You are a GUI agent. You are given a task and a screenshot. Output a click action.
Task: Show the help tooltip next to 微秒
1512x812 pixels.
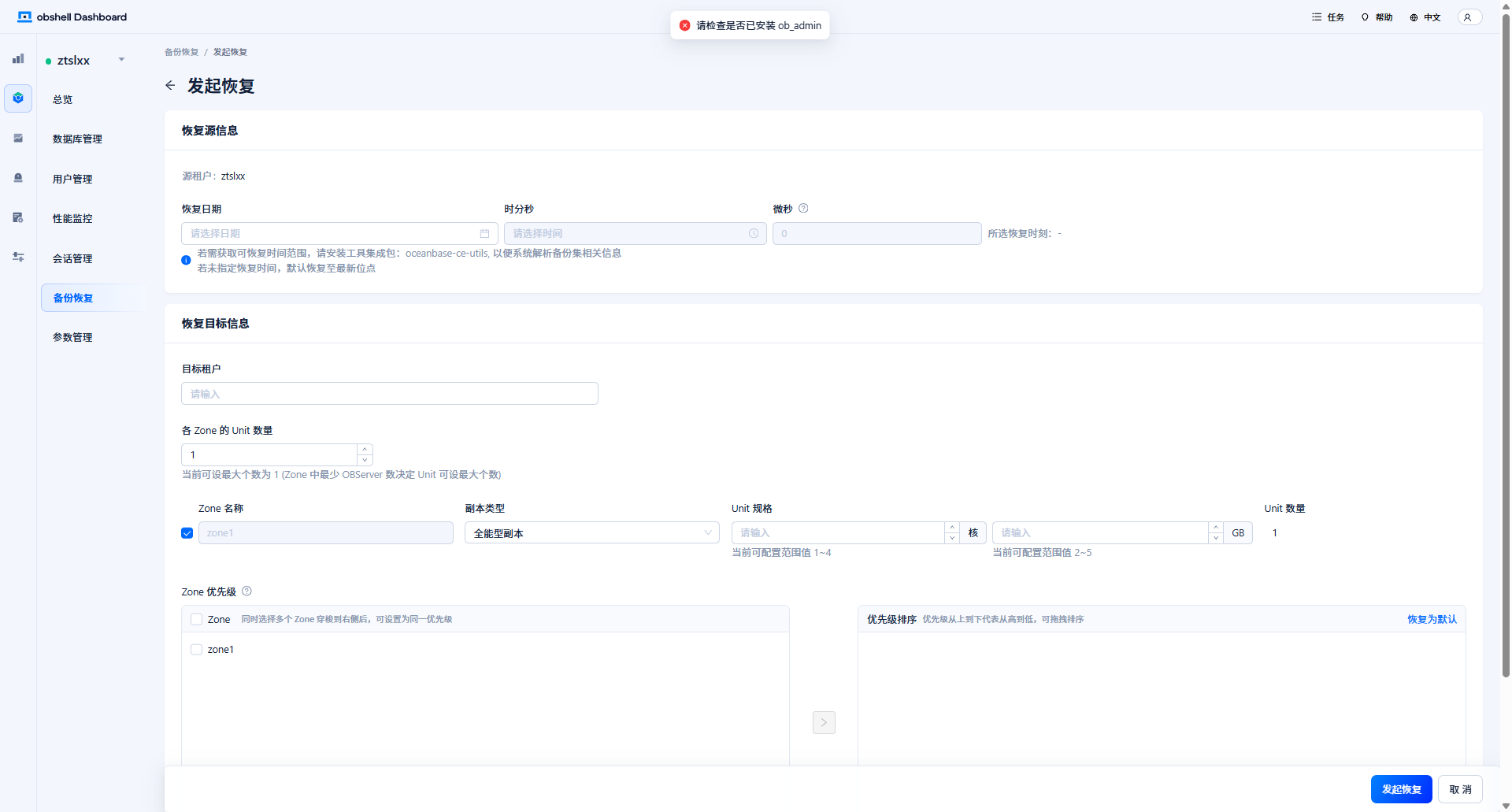pyautogui.click(x=803, y=209)
